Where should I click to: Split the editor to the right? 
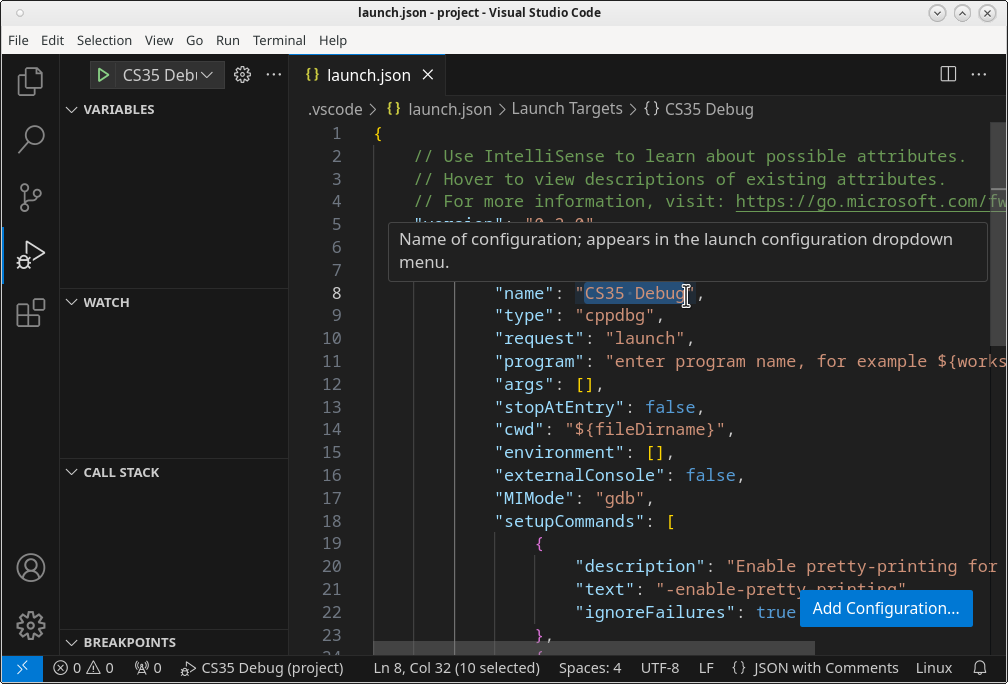(x=948, y=75)
